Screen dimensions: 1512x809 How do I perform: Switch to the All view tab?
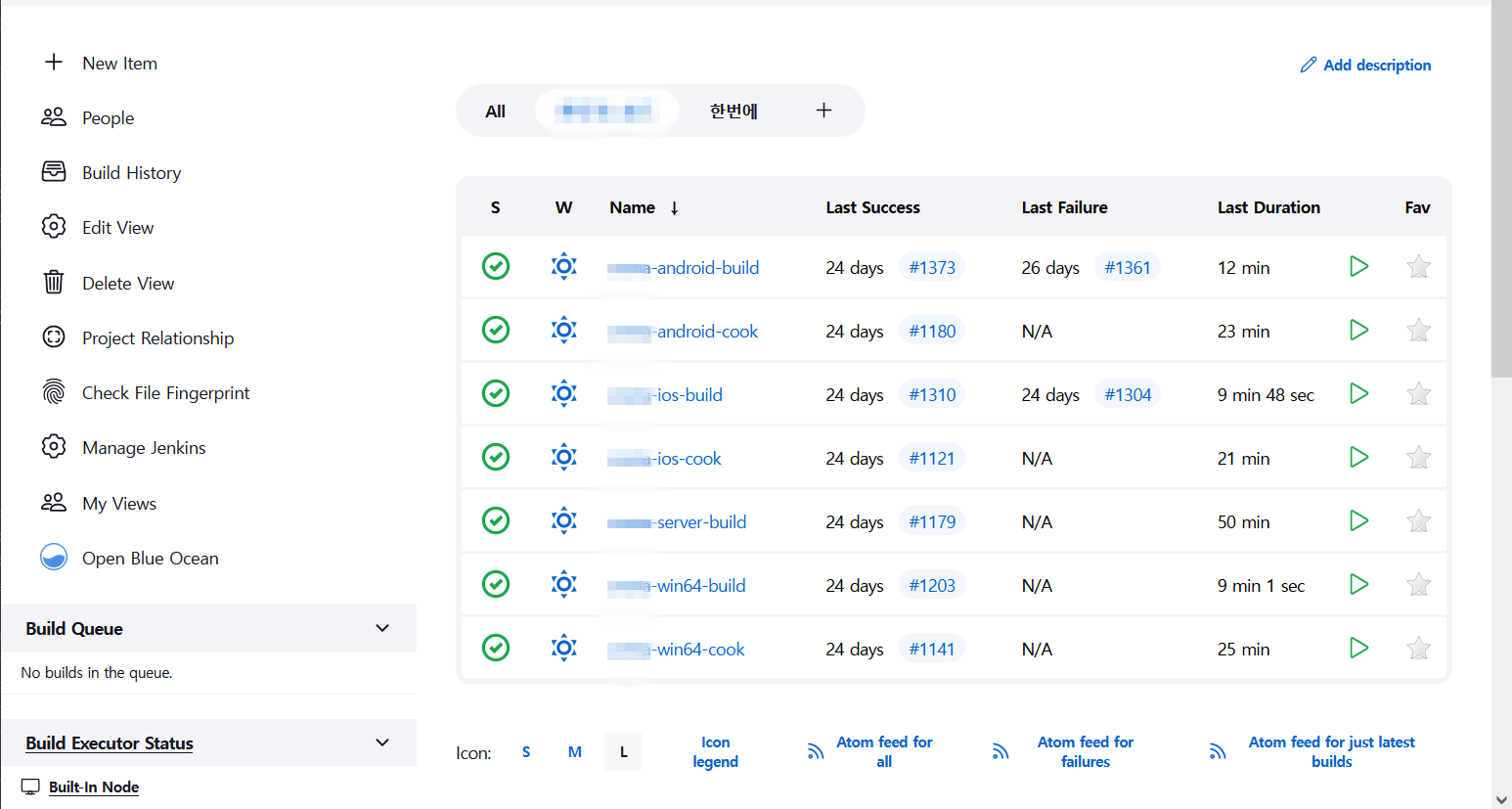tap(496, 112)
